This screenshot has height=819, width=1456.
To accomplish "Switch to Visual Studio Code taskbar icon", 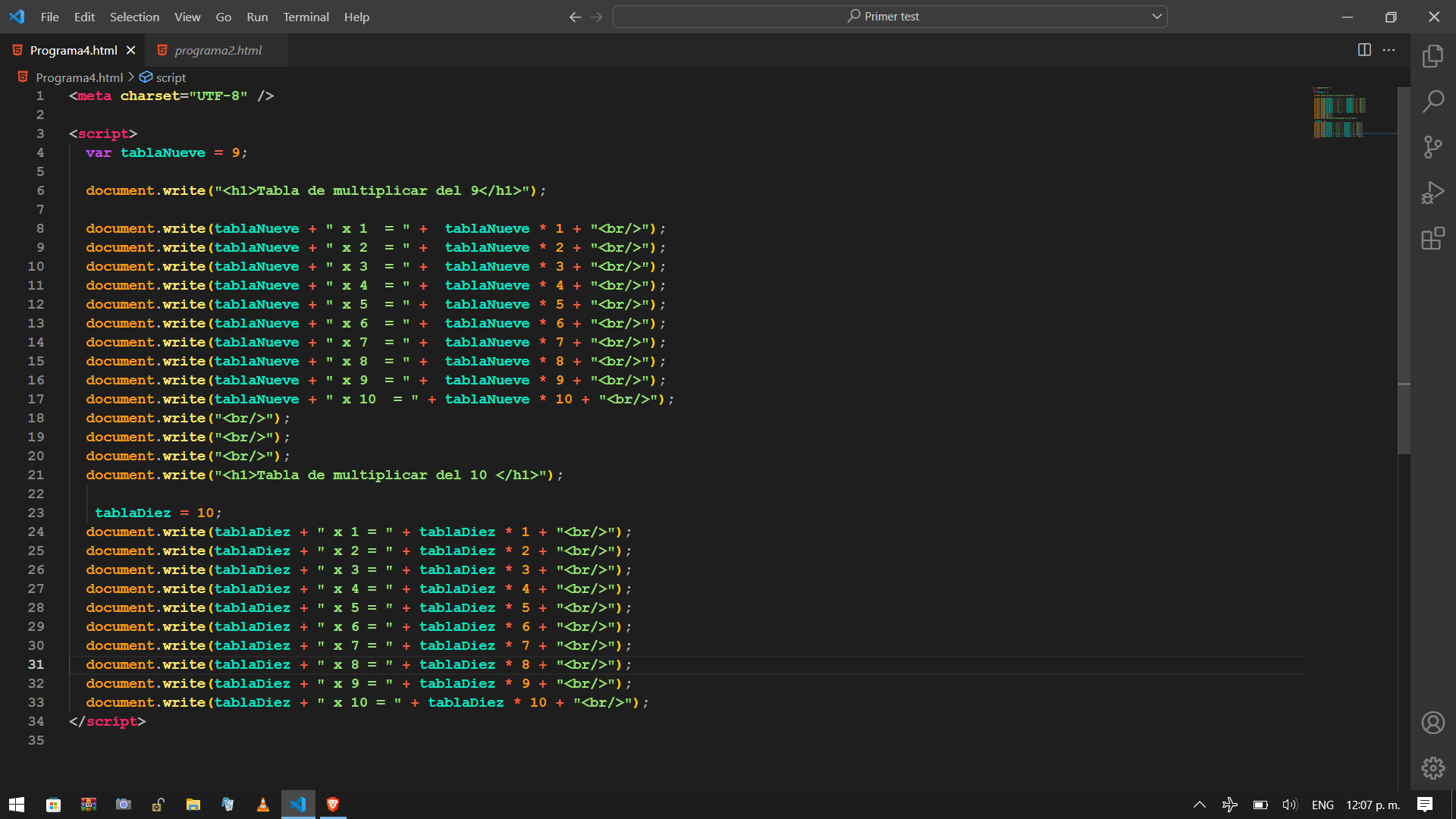I will point(298,805).
